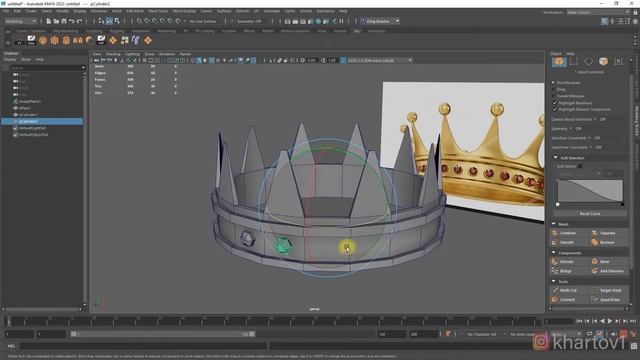The width and height of the screenshot is (640, 360).
Task: Click the Reset Curve button
Action: click(x=590, y=213)
